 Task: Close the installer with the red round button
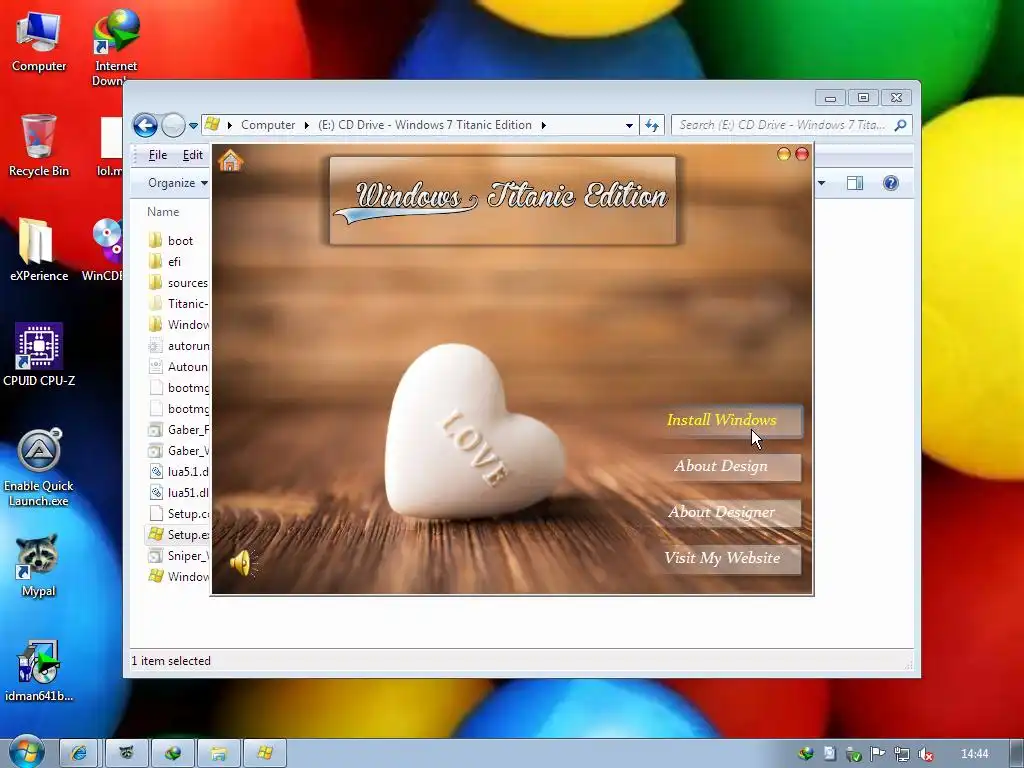(802, 154)
